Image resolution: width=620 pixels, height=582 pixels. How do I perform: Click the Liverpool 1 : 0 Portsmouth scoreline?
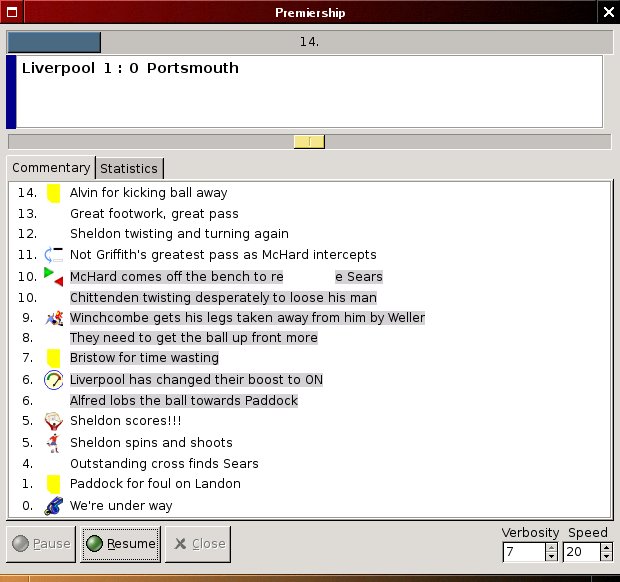(130, 68)
